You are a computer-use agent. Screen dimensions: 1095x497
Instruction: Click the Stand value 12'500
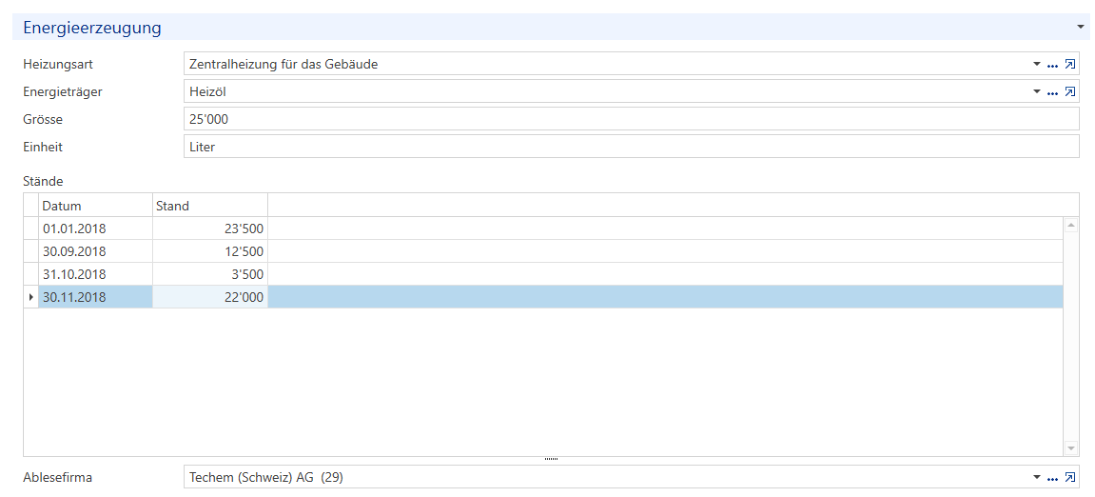pyautogui.click(x=210, y=251)
